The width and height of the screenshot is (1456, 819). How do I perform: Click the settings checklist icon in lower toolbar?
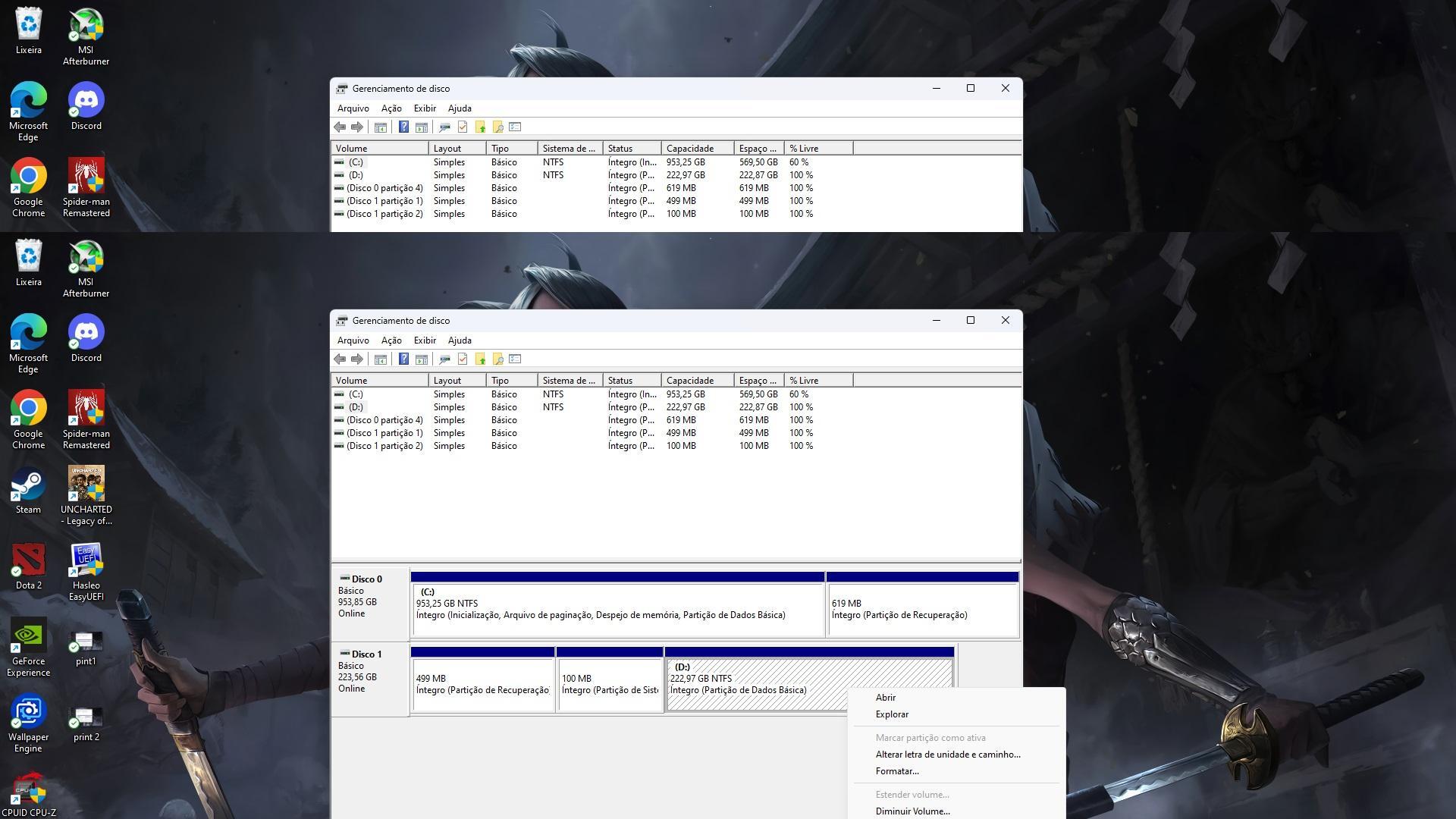515,359
